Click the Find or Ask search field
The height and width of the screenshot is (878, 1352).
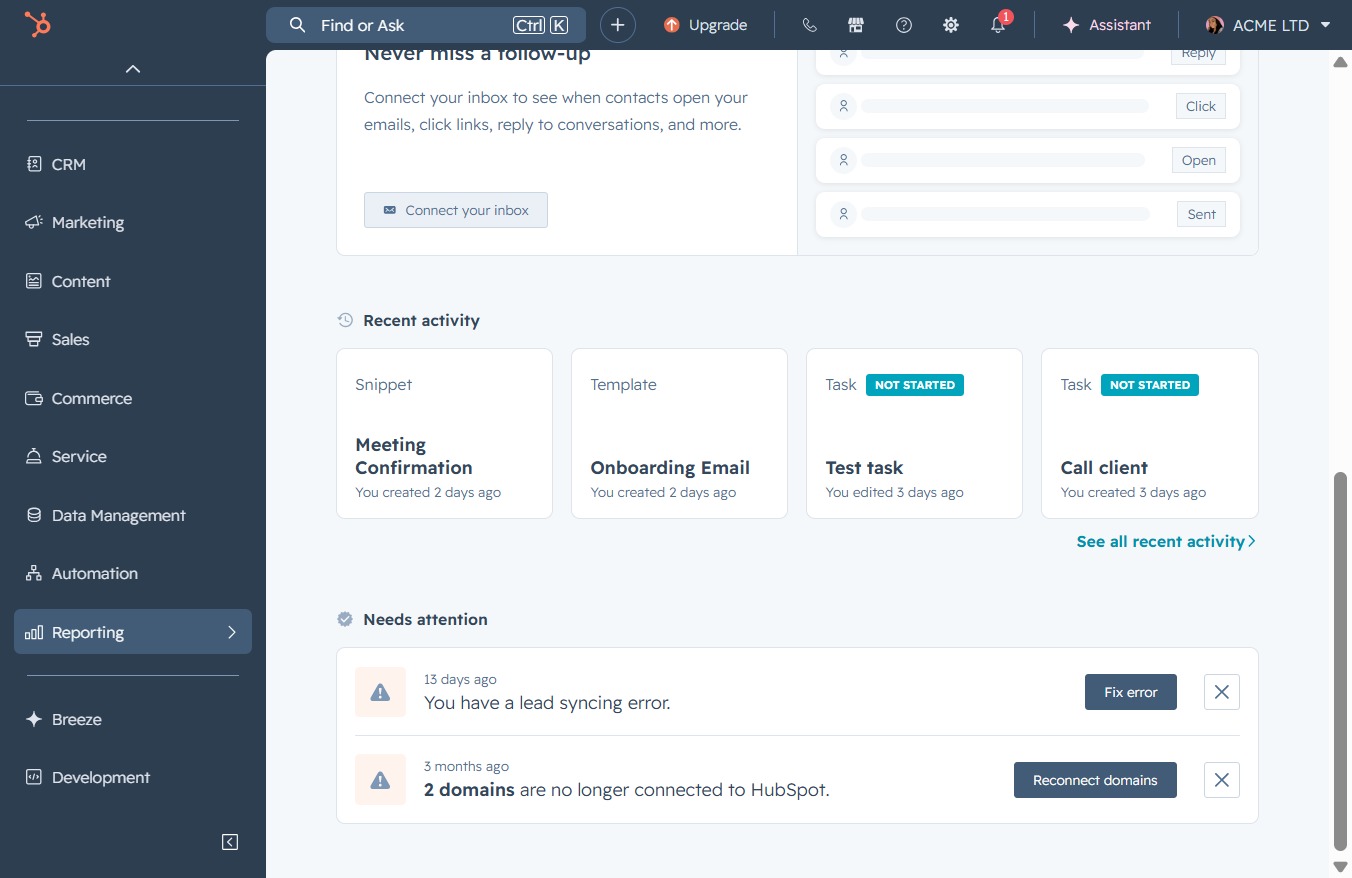tap(426, 25)
